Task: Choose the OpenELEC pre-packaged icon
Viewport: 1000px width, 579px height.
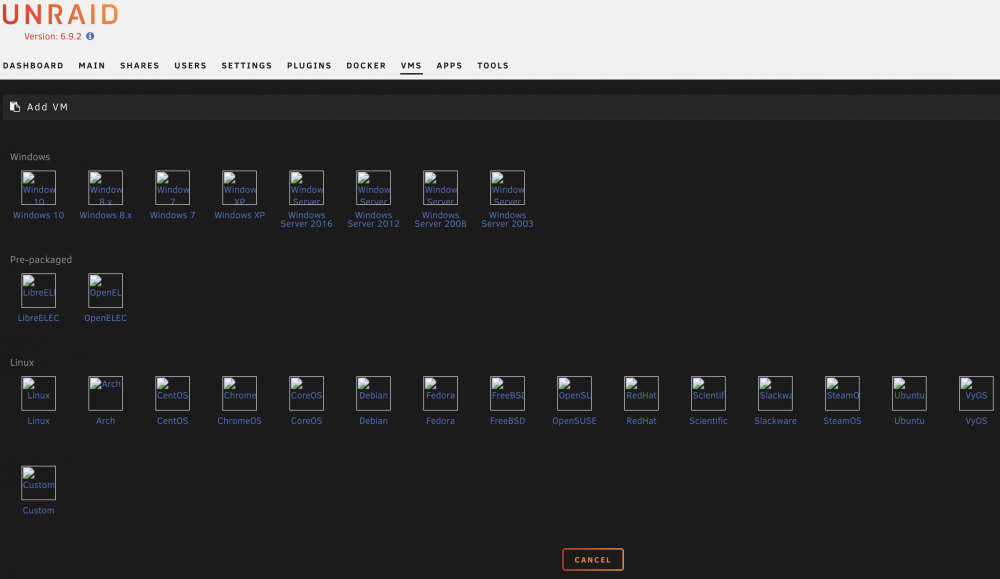Action: click(x=105, y=290)
